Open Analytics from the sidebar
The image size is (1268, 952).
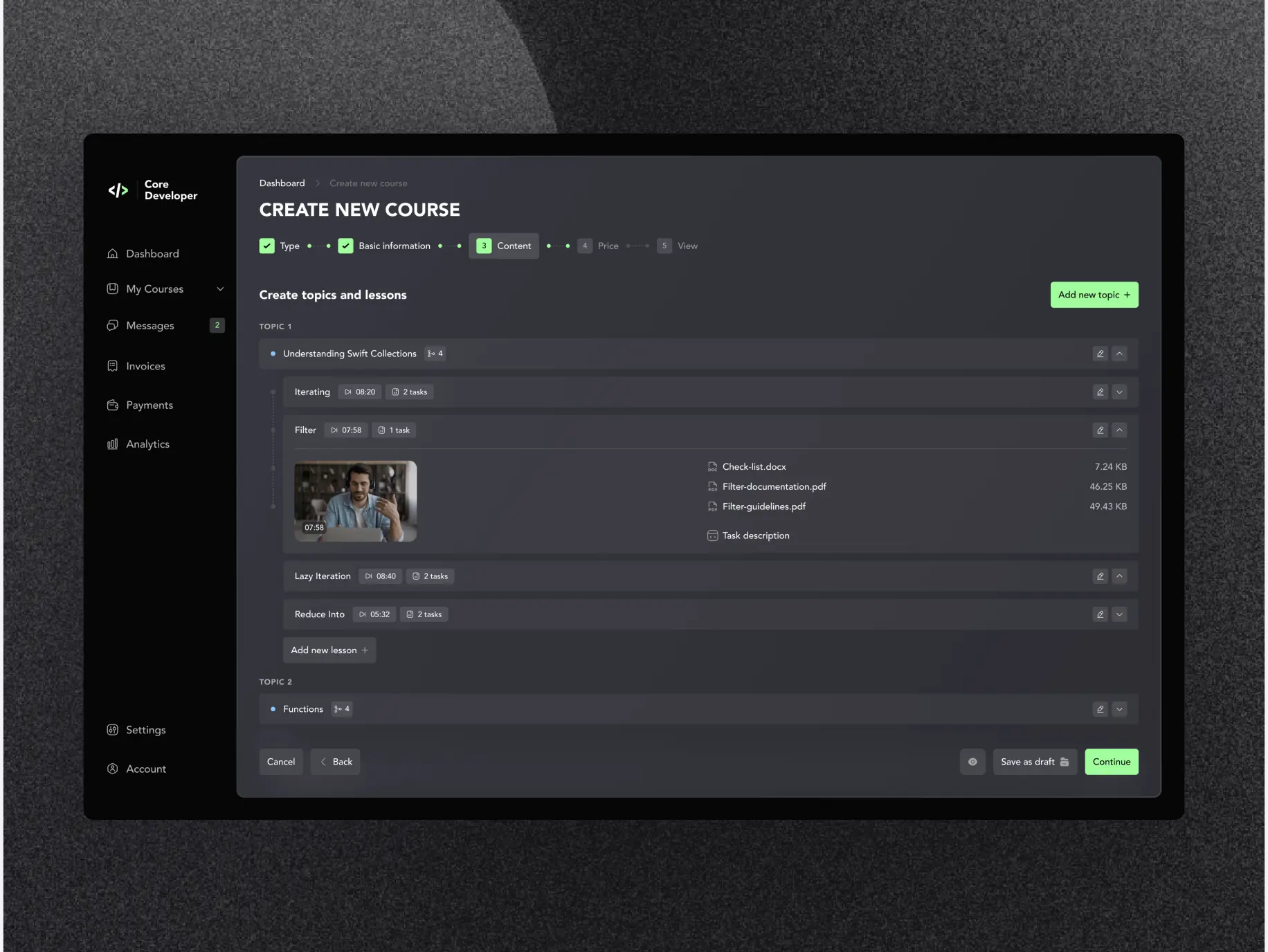coord(147,444)
